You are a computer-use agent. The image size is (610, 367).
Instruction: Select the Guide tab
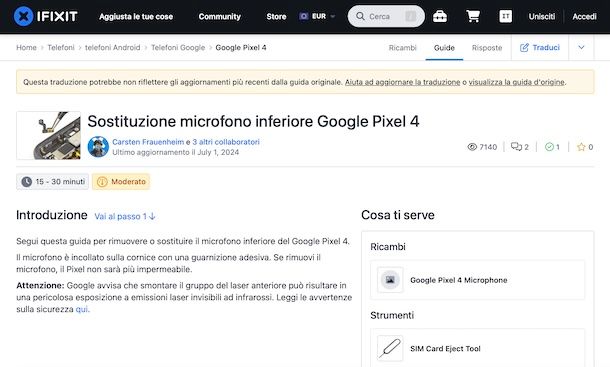[x=444, y=47]
